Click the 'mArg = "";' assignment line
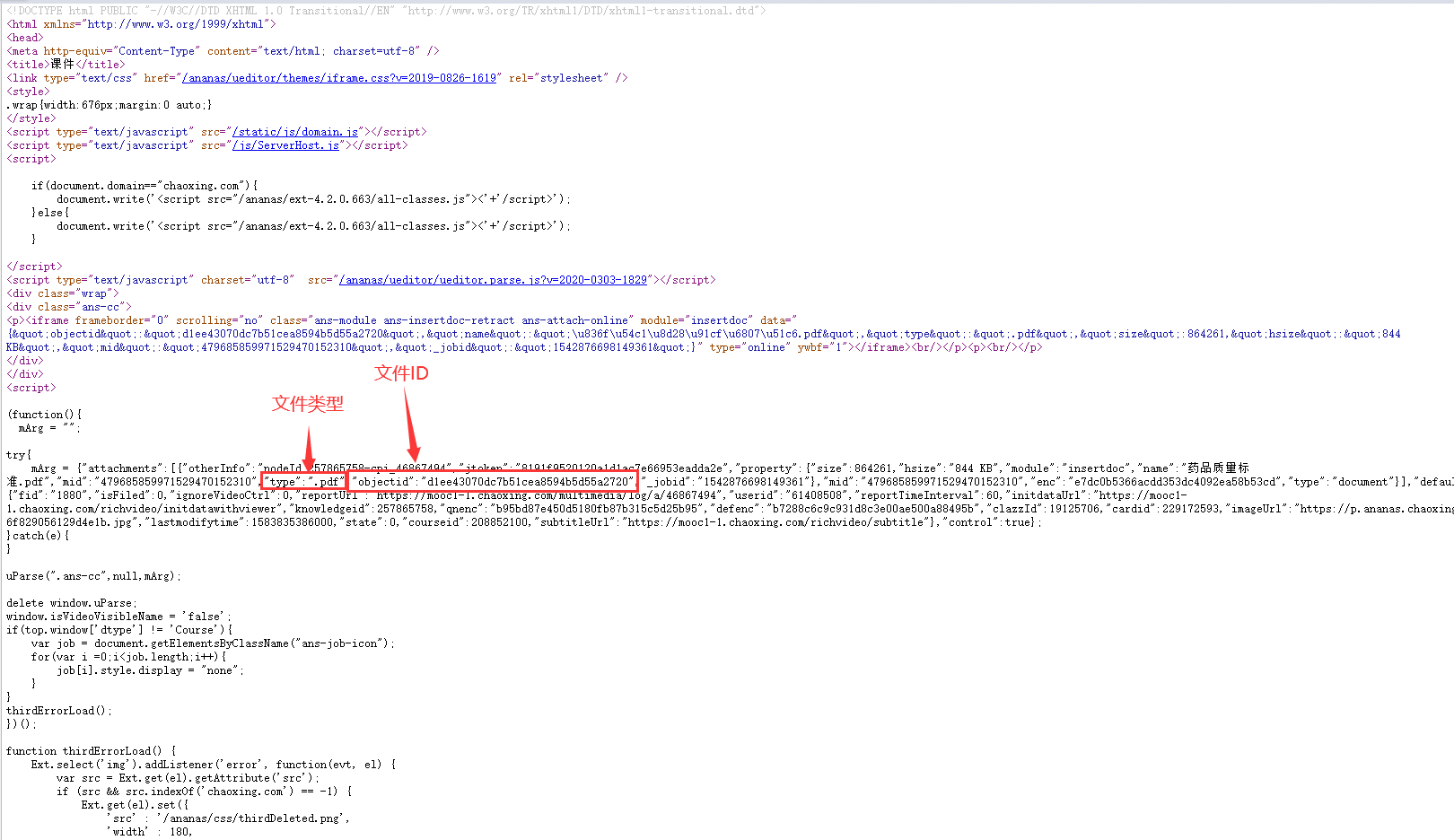This screenshot has height=840, width=1454. (49, 428)
